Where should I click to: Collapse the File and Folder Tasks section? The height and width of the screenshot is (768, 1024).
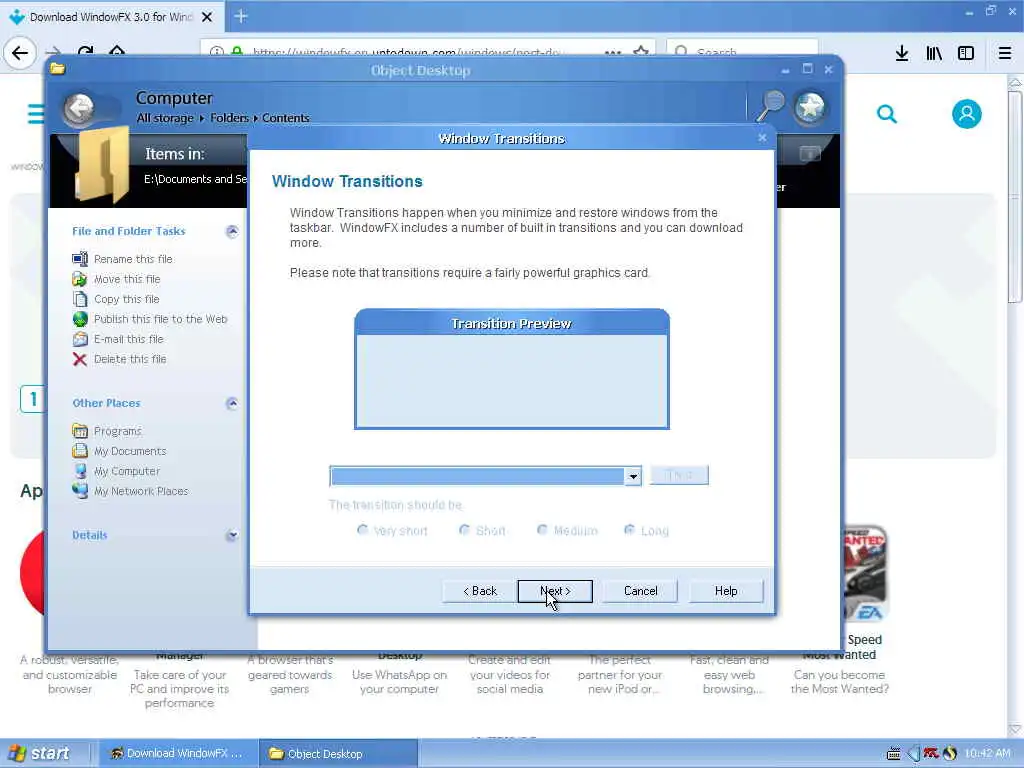(232, 231)
